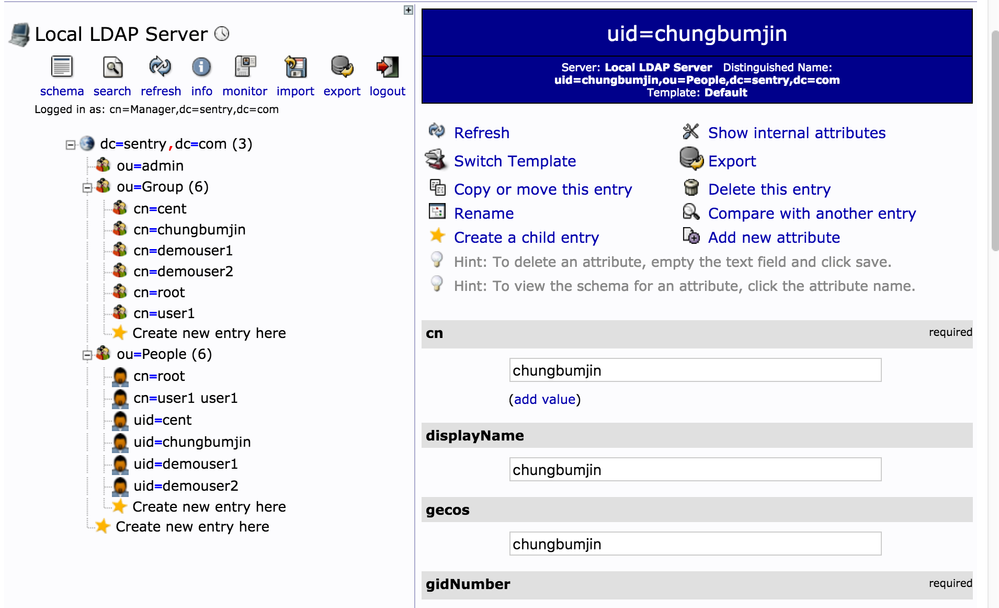
Task: Click the cn value input field
Action: (x=695, y=370)
